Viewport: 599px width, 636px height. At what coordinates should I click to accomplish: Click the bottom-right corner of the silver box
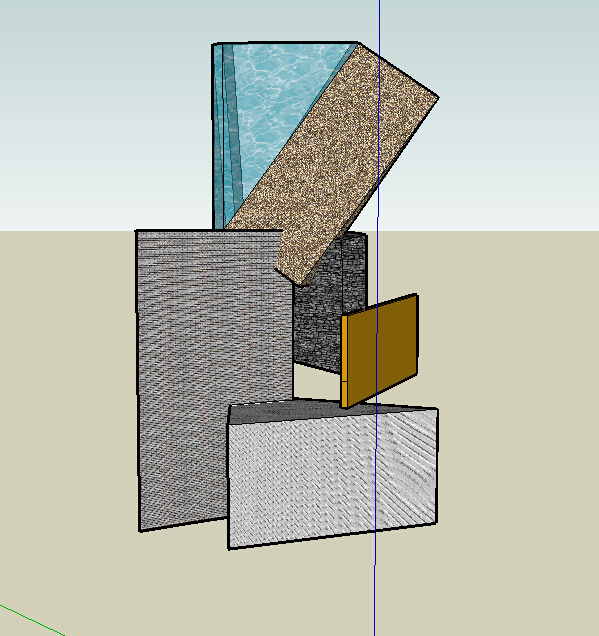coord(436,523)
